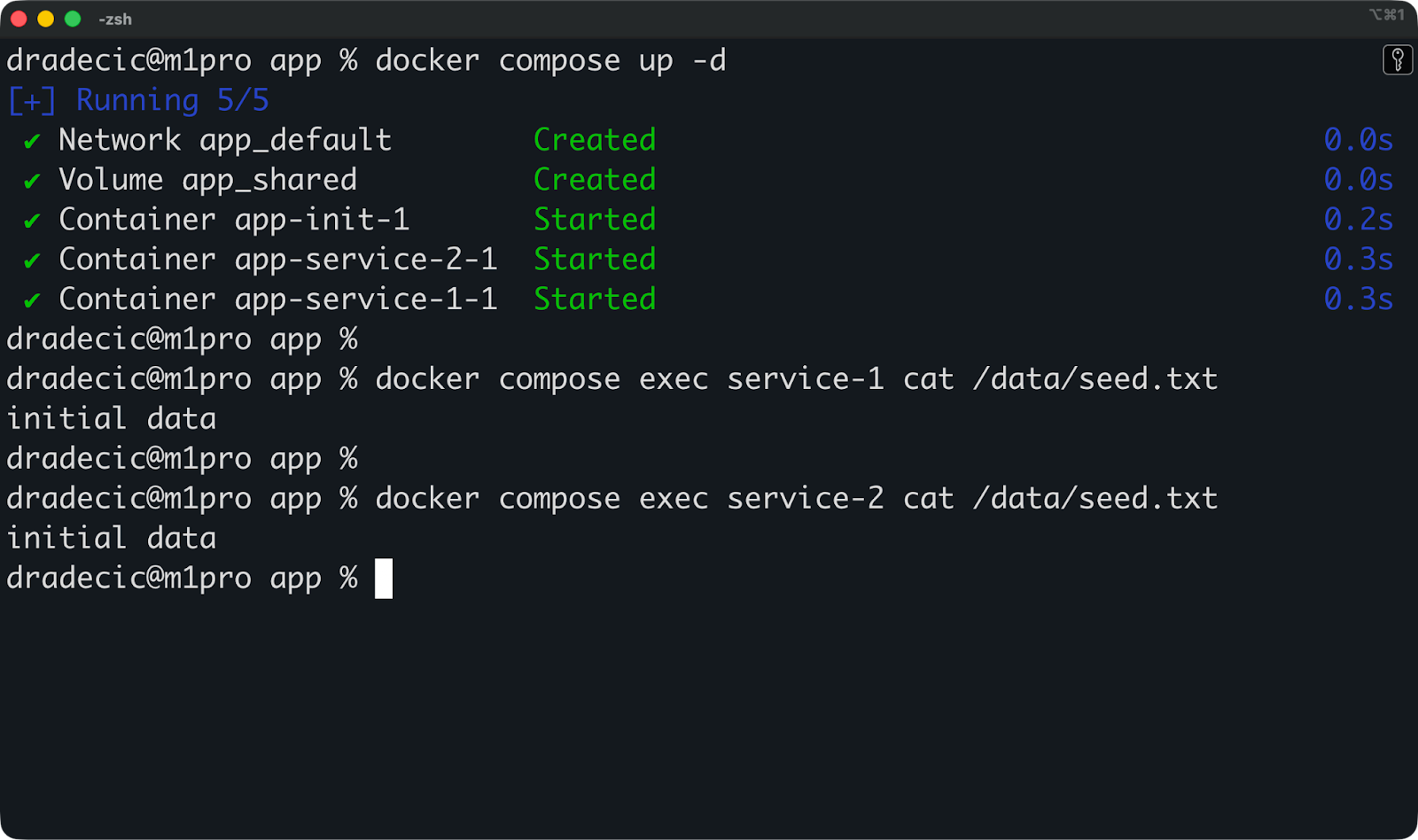Click the 0.2s timing value
The width and height of the screenshot is (1418, 840).
[1358, 220]
